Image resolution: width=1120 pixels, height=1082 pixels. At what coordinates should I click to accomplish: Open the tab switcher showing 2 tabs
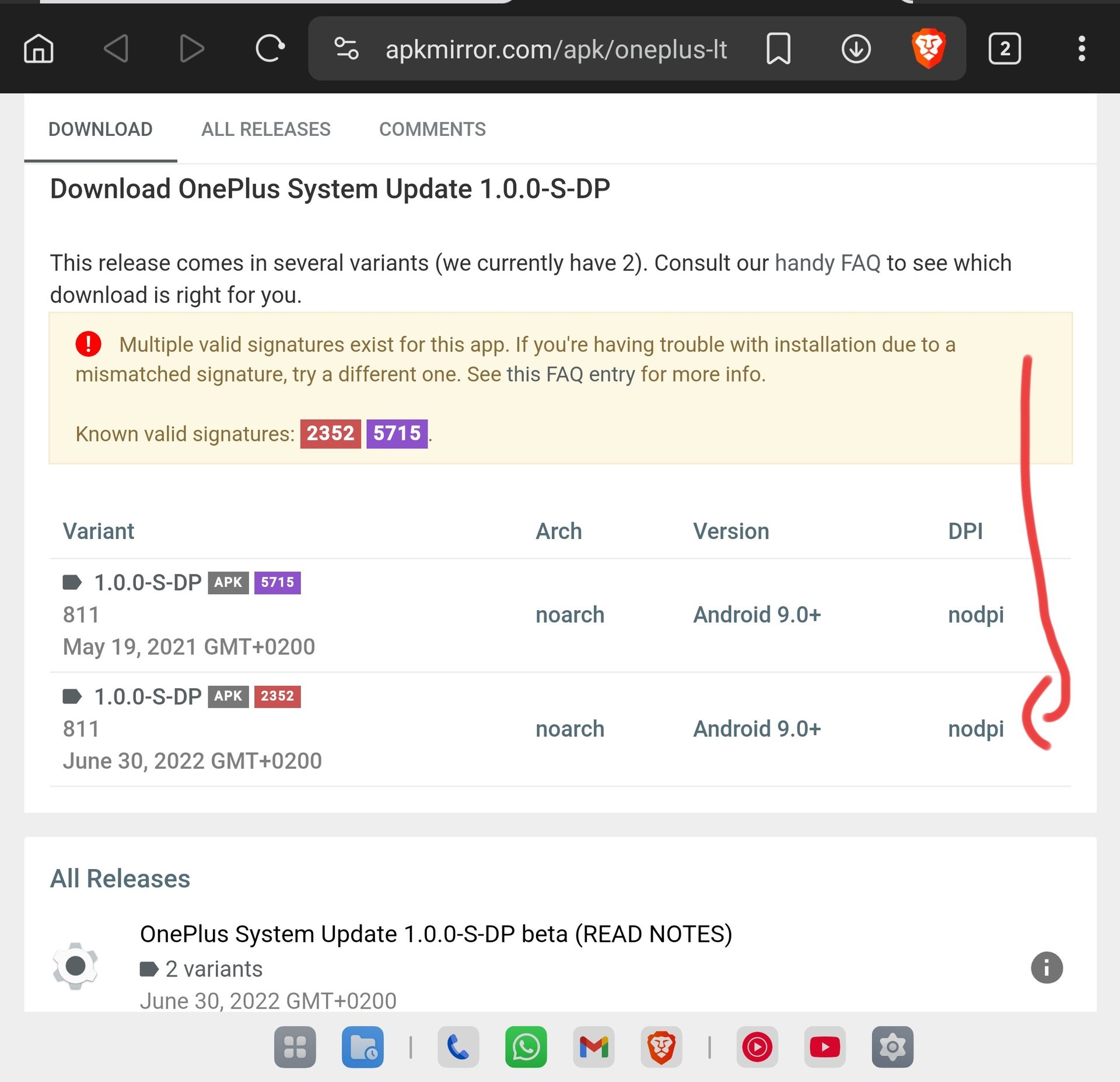[x=1005, y=48]
